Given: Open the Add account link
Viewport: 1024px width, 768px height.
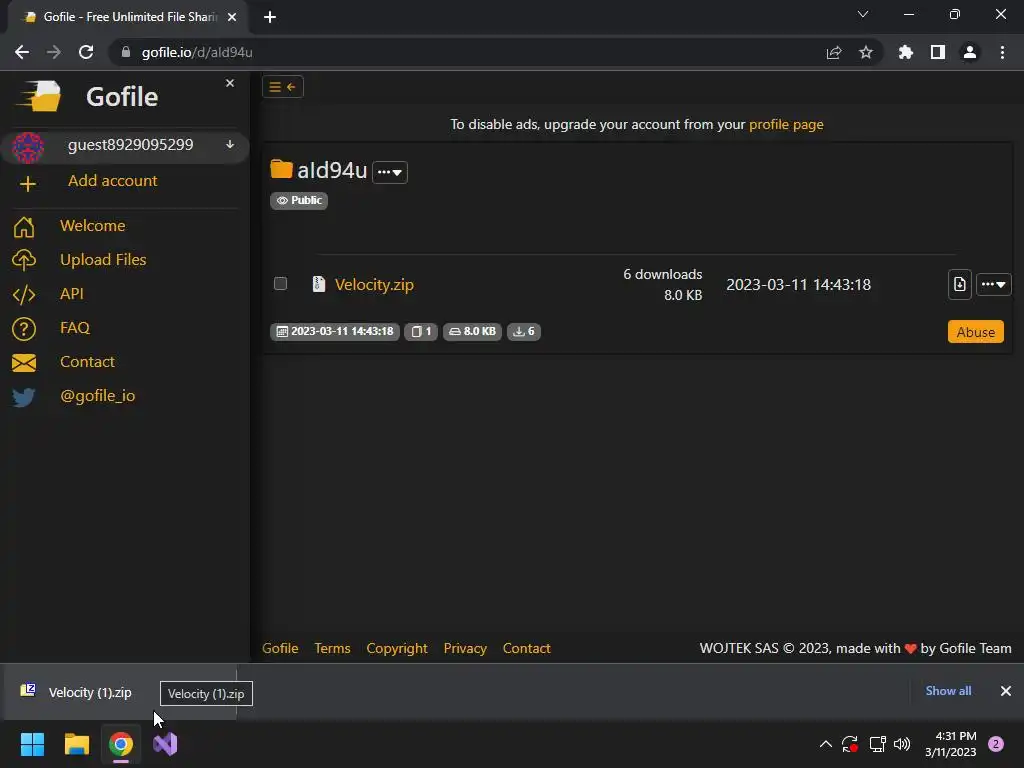Looking at the screenshot, I should 112,181.
